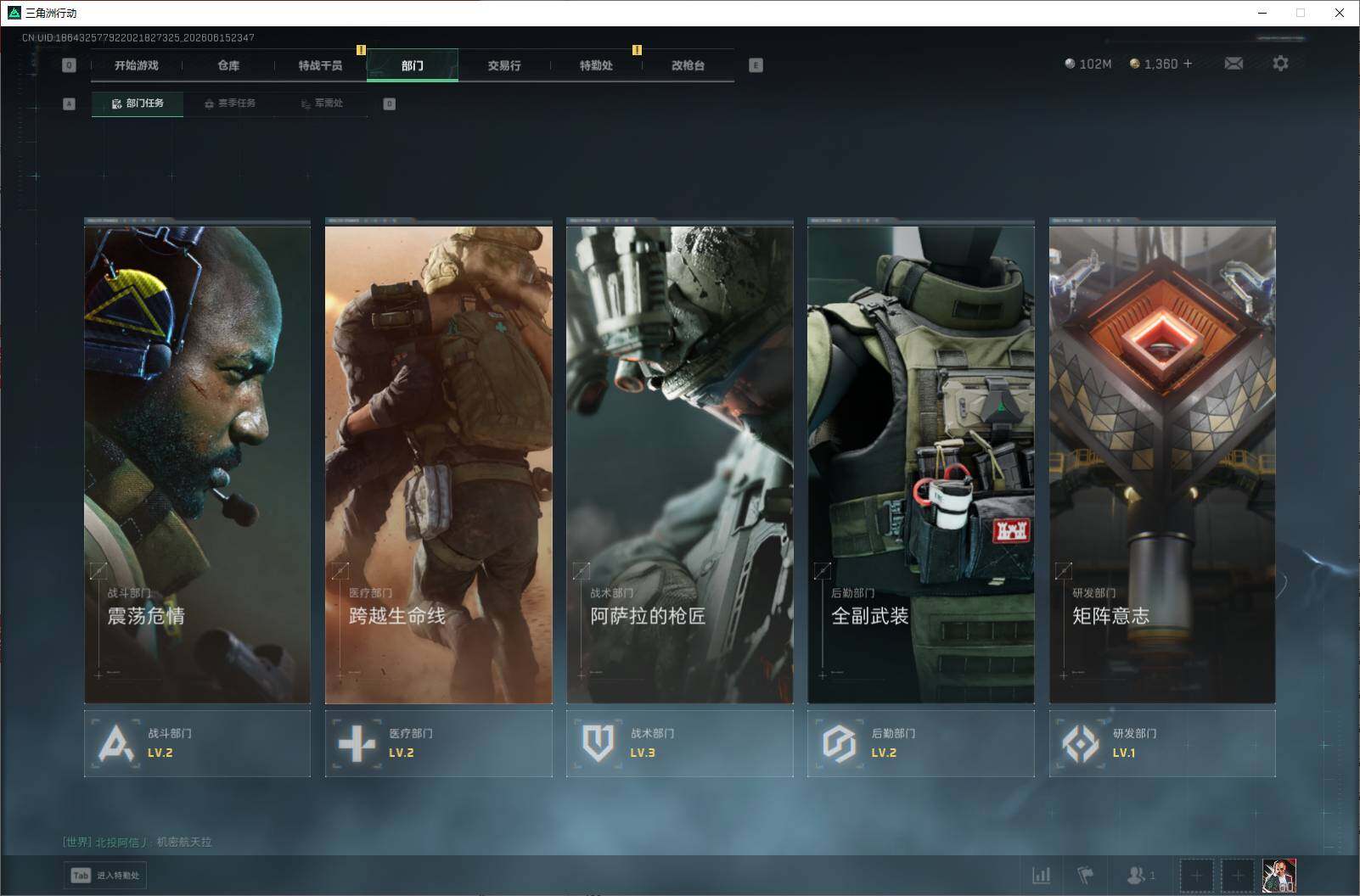Image resolution: width=1360 pixels, height=896 pixels.
Task: Open the 特勤处 tab
Action: point(596,65)
